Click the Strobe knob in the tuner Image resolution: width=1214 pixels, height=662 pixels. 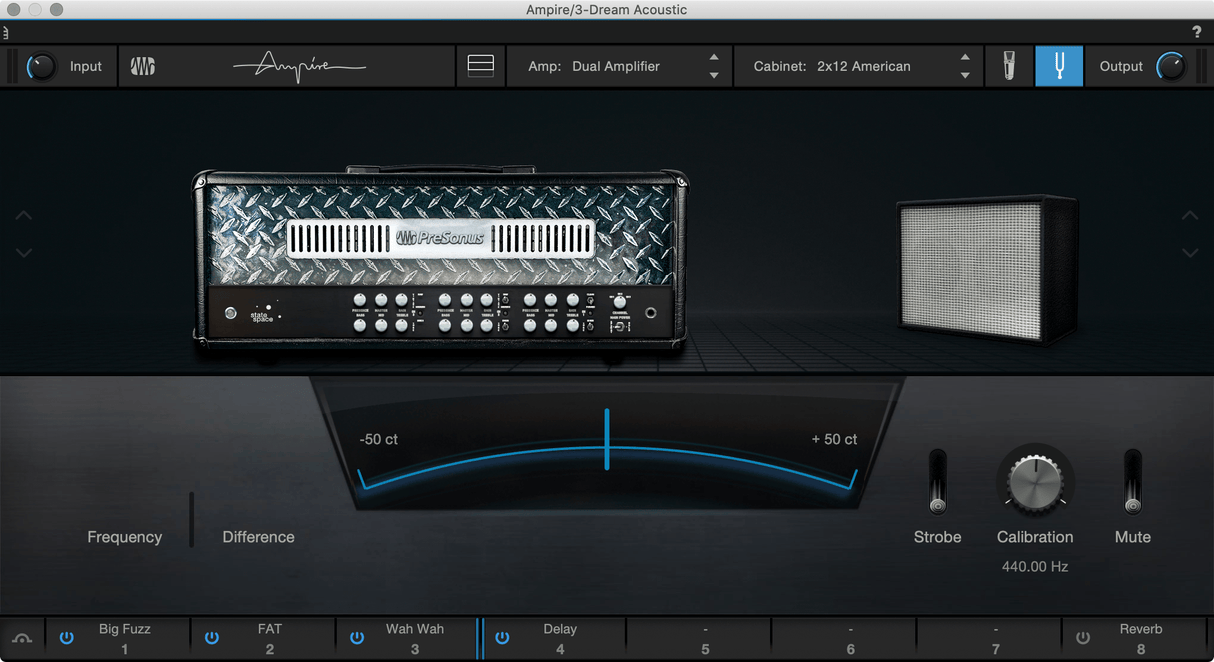(937, 483)
